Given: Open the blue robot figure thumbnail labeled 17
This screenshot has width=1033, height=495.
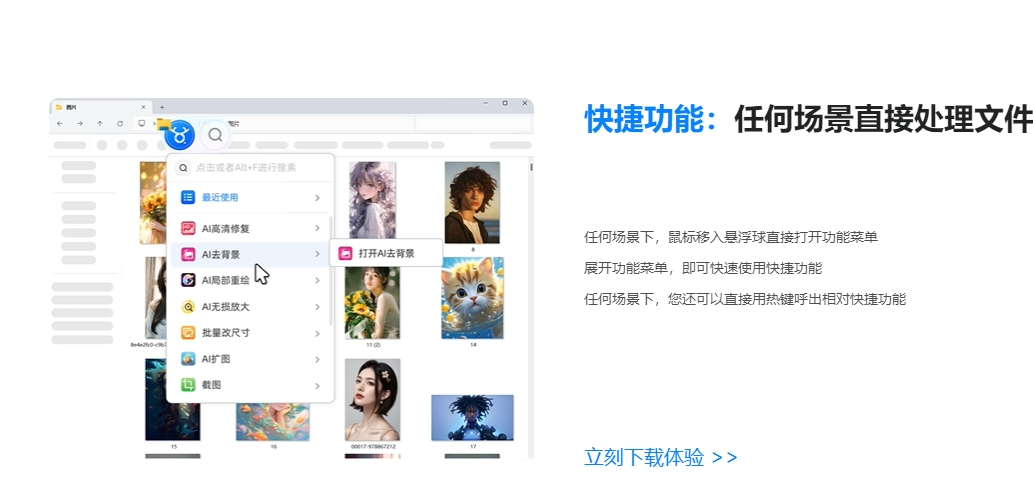Looking at the screenshot, I should tap(472, 418).
